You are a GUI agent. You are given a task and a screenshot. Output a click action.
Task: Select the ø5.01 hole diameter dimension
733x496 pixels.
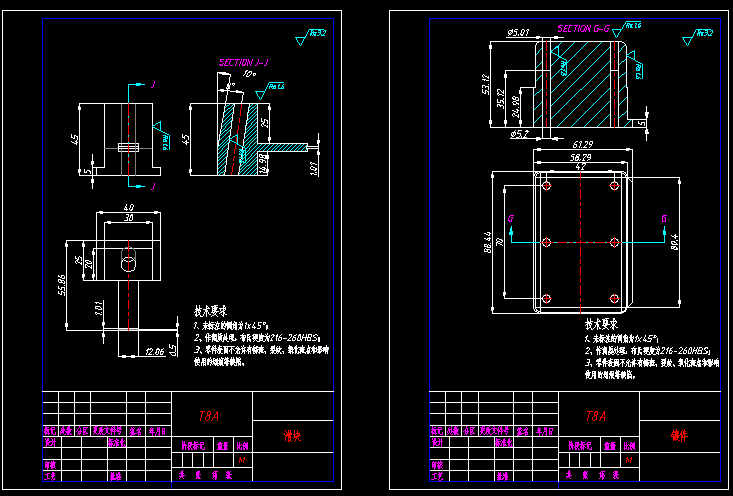[x=518, y=33]
